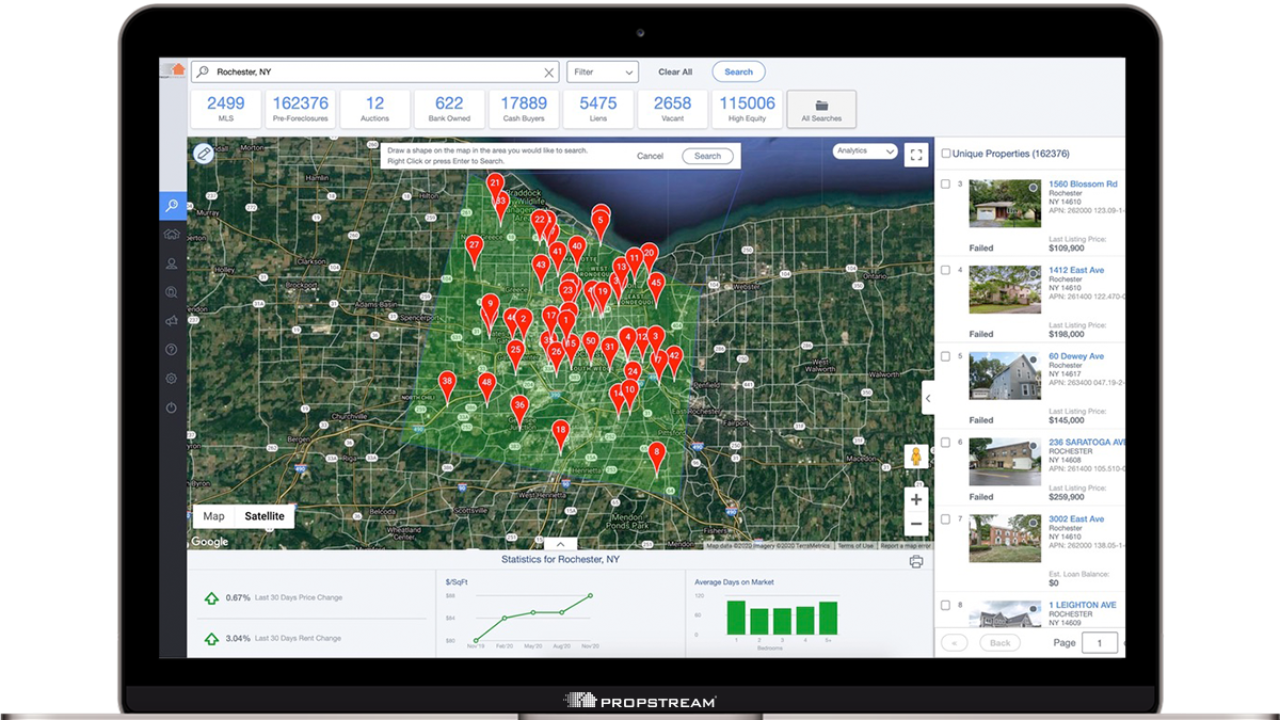Viewport: 1280px width, 720px height.
Task: Clear the Rochester, NY search text with X
Action: coord(549,72)
